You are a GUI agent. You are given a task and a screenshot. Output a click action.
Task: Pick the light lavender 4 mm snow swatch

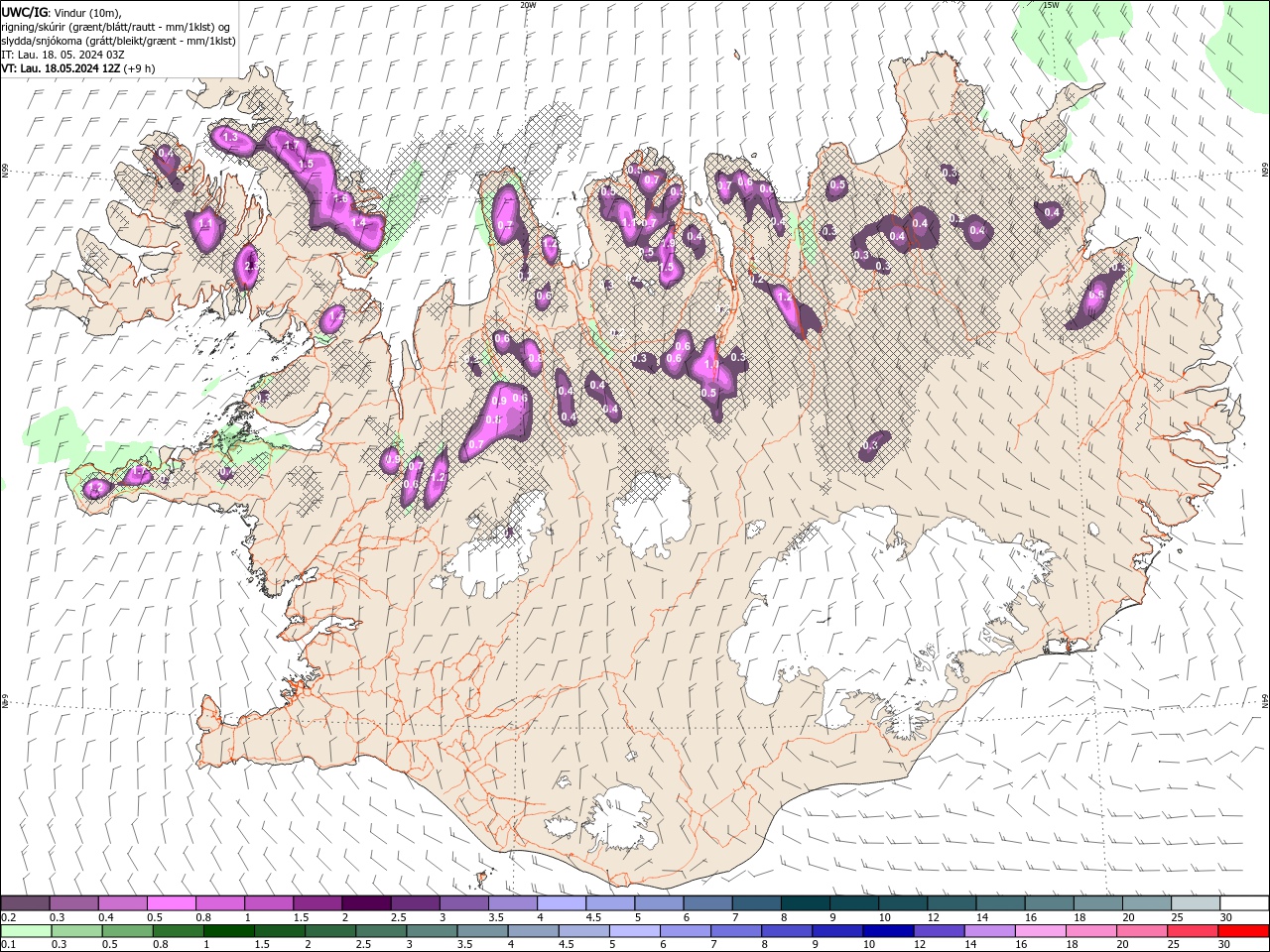coord(561,903)
